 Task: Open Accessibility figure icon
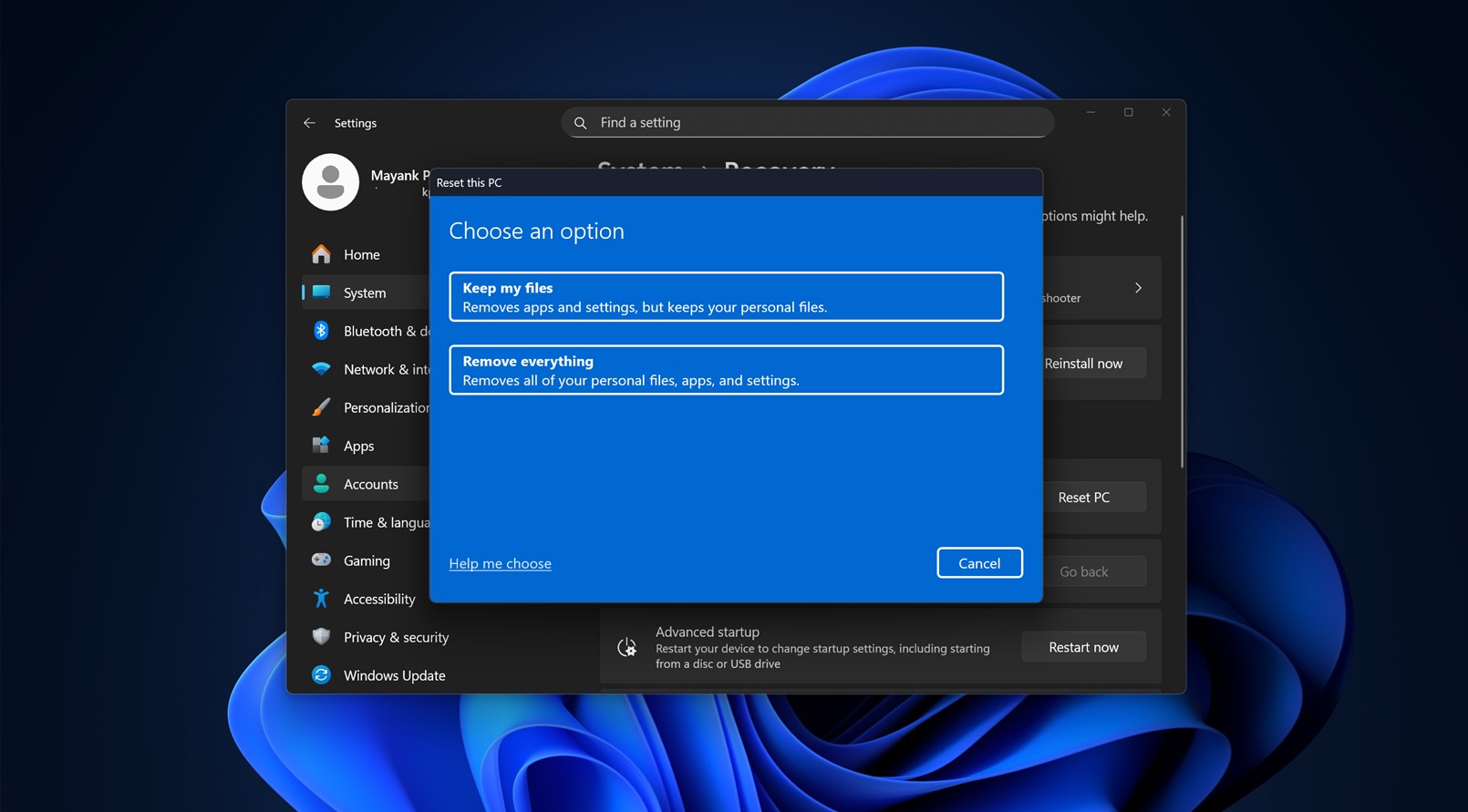click(321, 599)
